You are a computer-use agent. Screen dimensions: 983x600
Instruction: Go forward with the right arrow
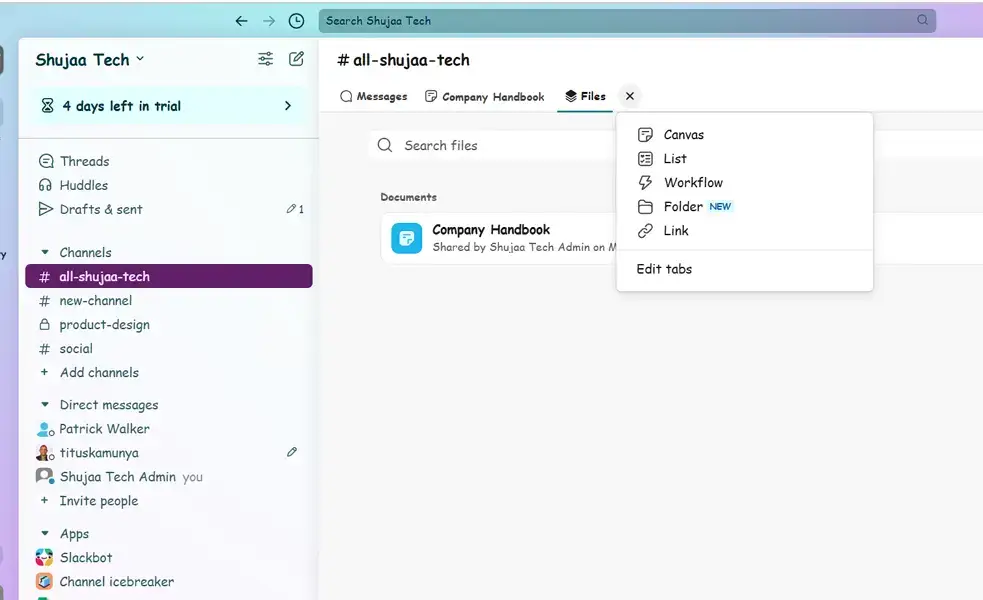click(x=269, y=21)
